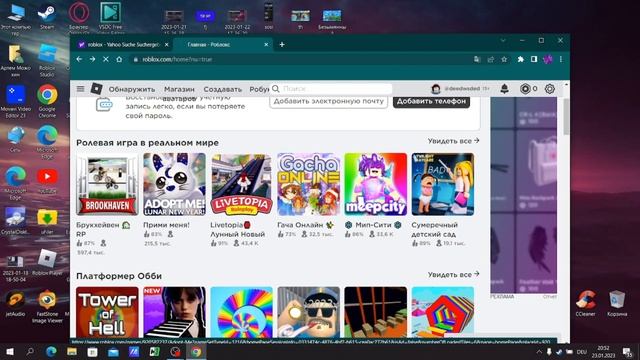Toggle Chrome side panel icon

pos(534,59)
